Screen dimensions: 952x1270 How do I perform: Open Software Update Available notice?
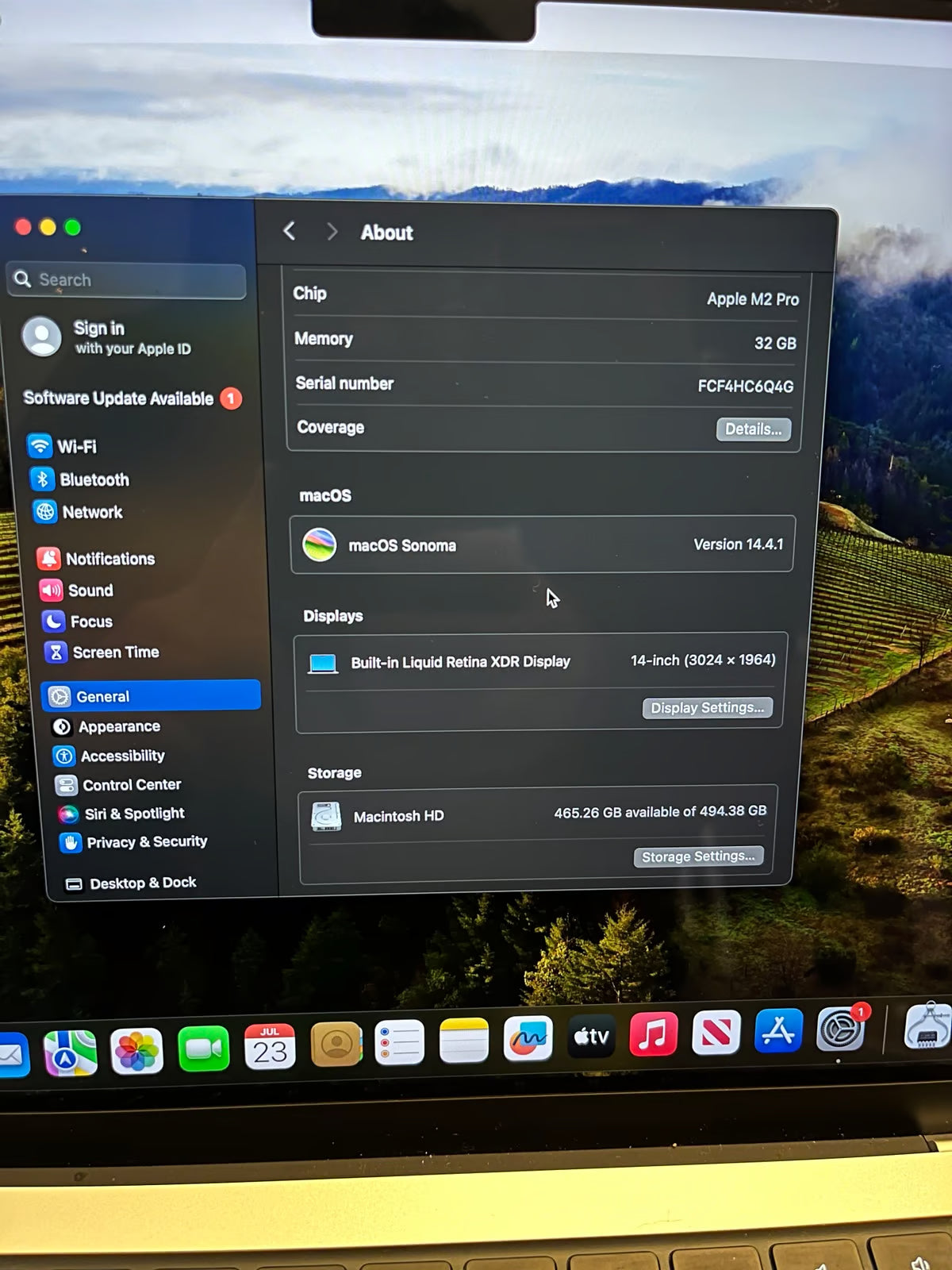pos(132,398)
